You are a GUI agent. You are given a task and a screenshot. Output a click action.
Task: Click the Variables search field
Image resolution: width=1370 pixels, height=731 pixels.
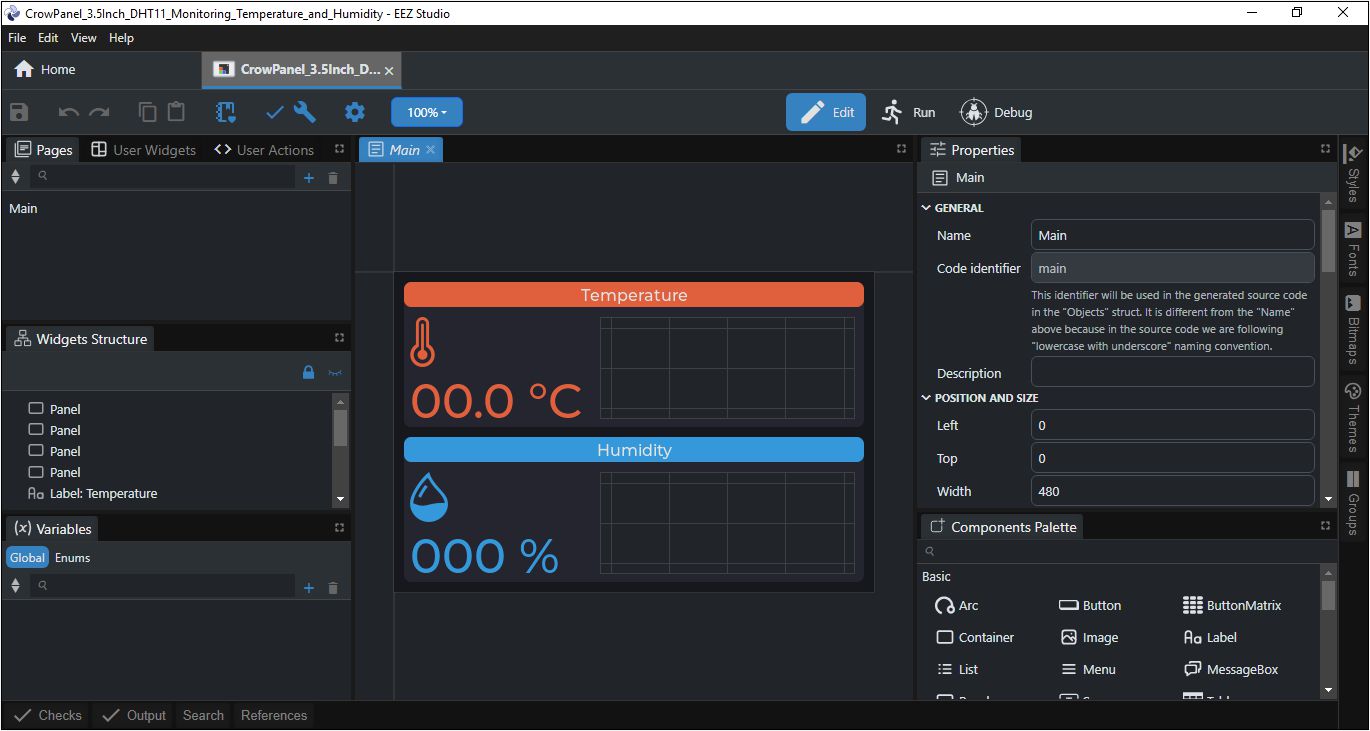click(x=161, y=586)
